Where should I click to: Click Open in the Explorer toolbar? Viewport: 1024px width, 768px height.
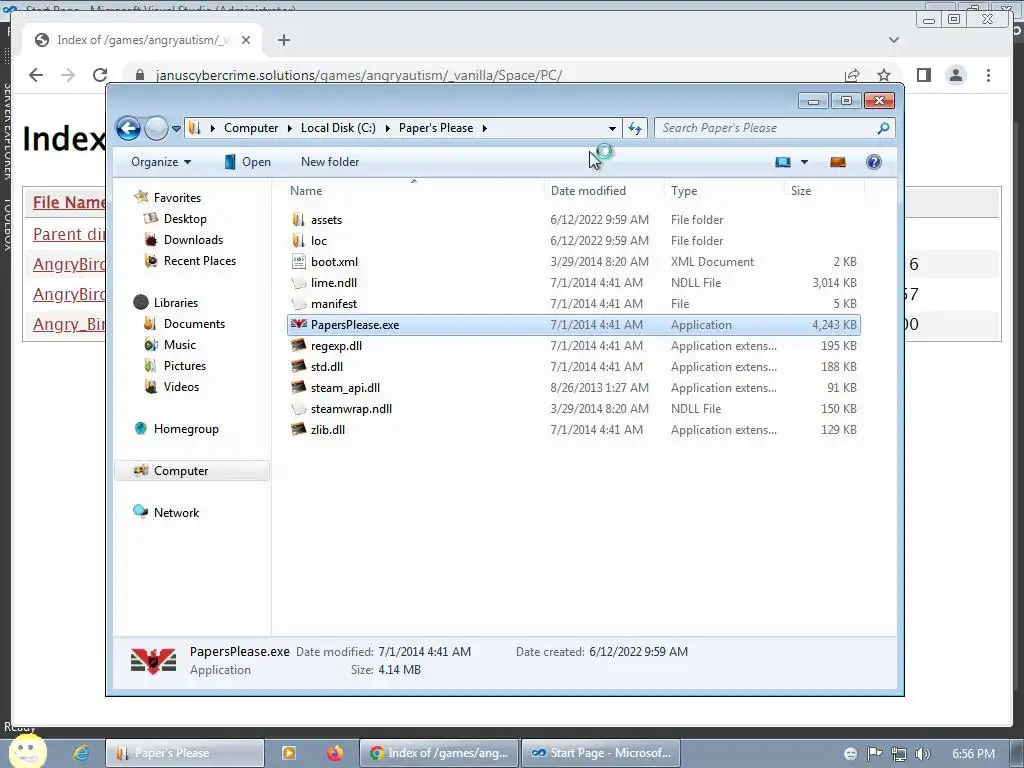tap(248, 162)
